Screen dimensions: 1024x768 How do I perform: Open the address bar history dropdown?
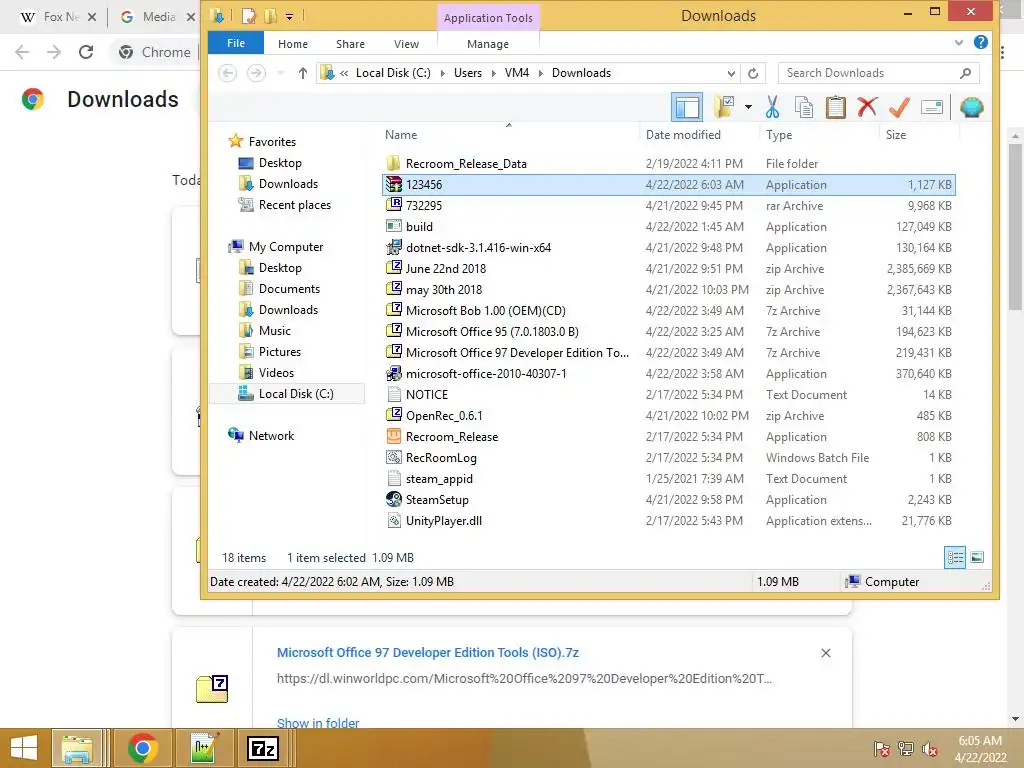pos(731,73)
